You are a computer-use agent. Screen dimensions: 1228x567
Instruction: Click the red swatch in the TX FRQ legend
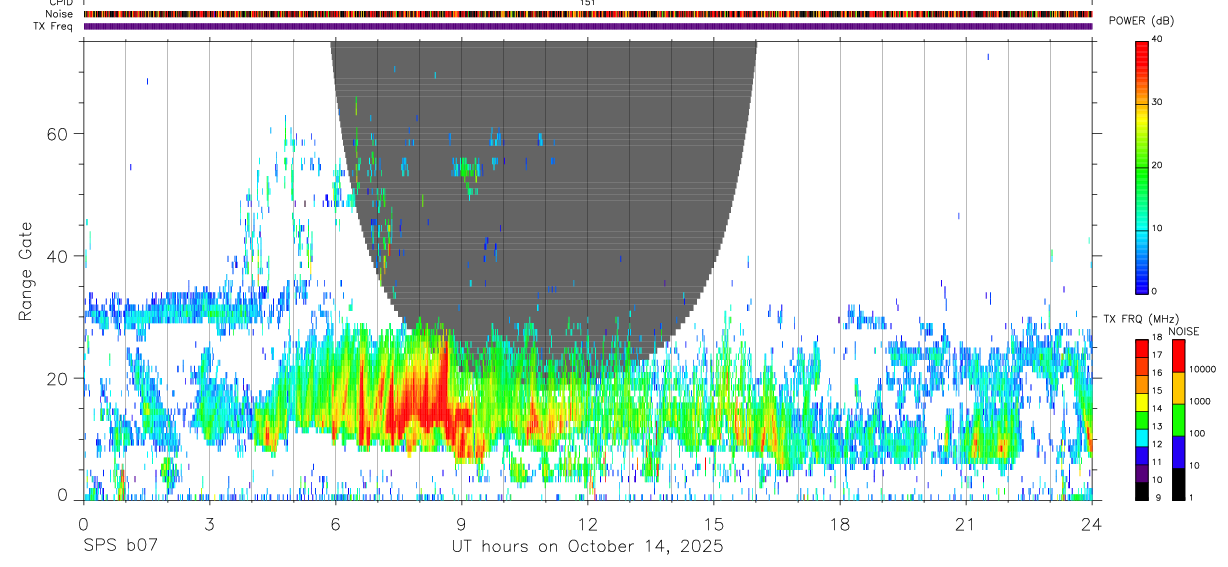tap(1141, 348)
